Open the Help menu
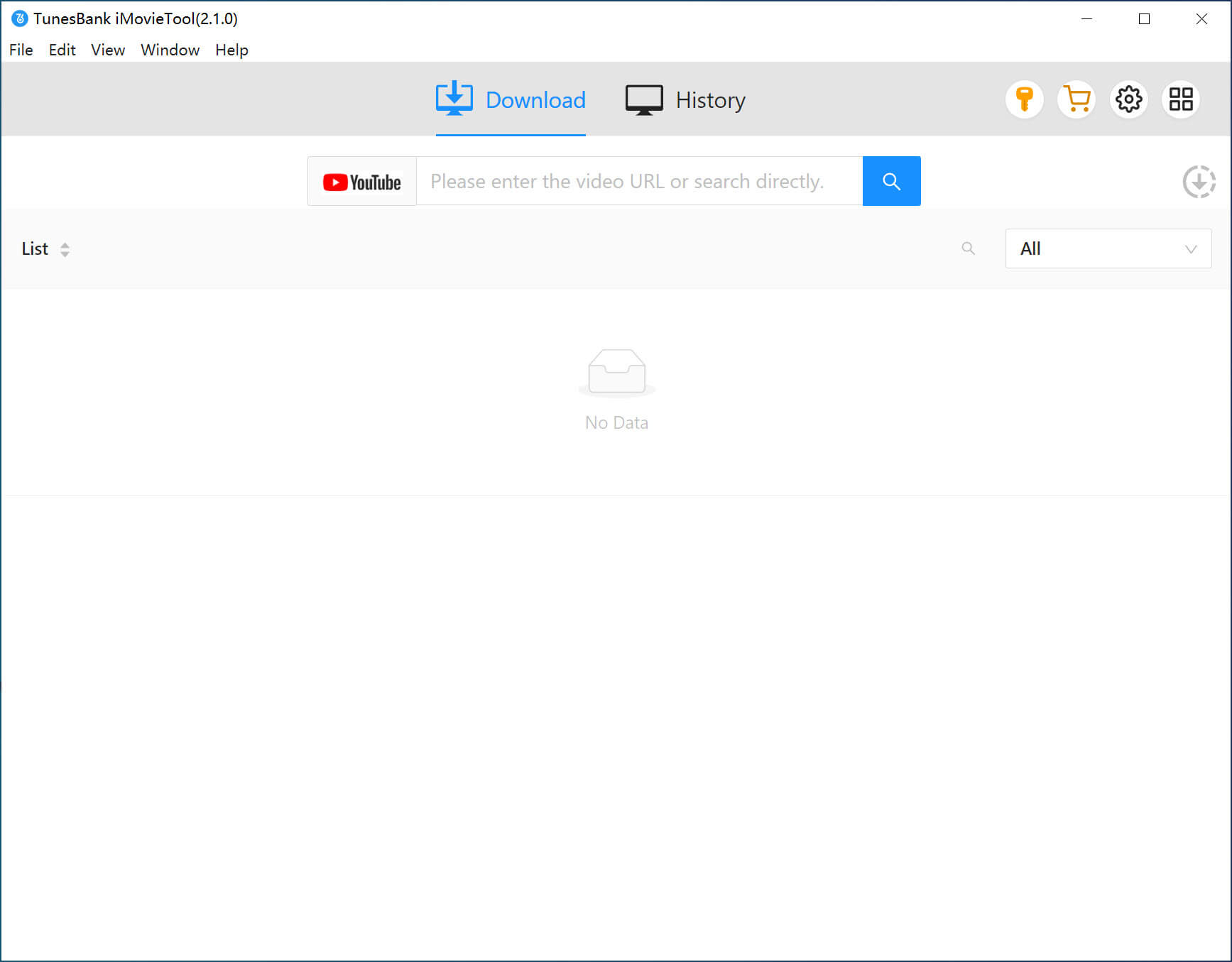The height and width of the screenshot is (962, 1232). point(231,50)
